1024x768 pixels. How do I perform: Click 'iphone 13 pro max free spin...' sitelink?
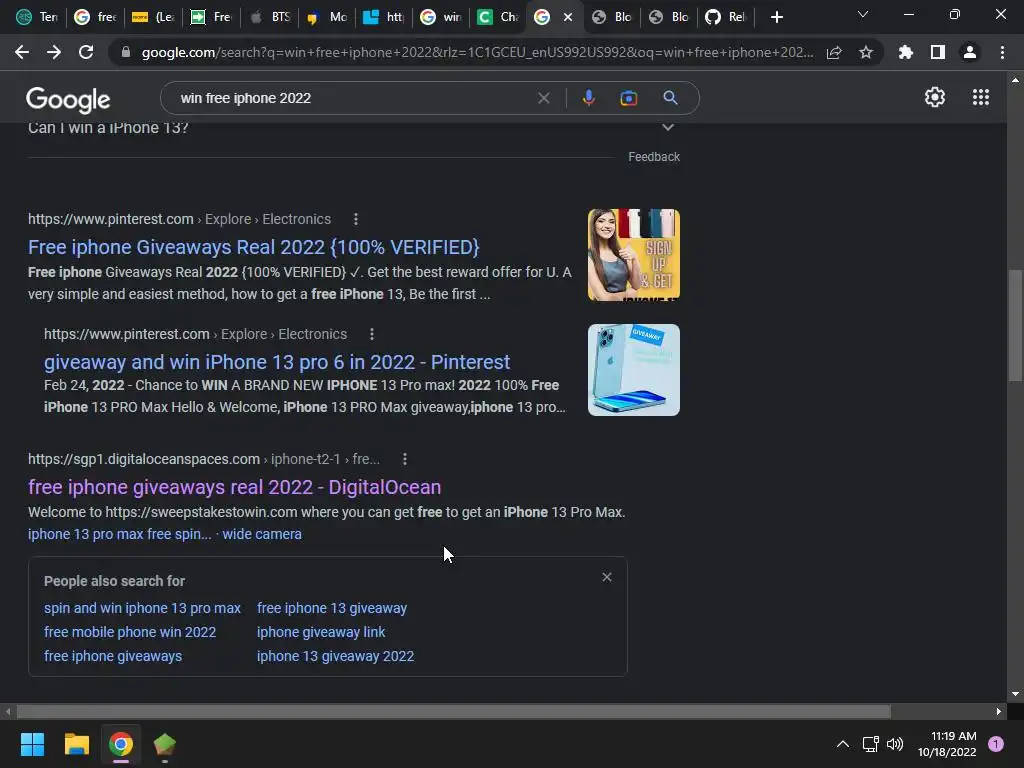[120, 534]
